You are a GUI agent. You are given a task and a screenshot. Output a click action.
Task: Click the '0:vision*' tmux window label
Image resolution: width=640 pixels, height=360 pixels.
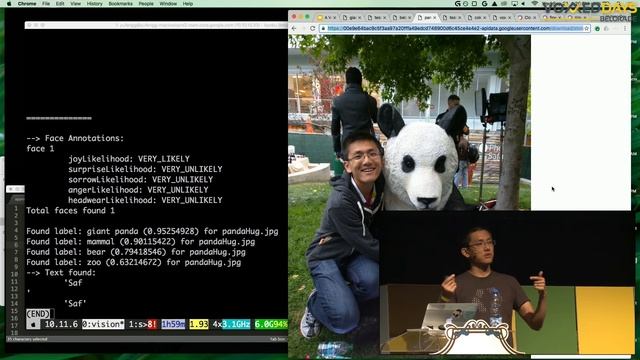click(103, 324)
